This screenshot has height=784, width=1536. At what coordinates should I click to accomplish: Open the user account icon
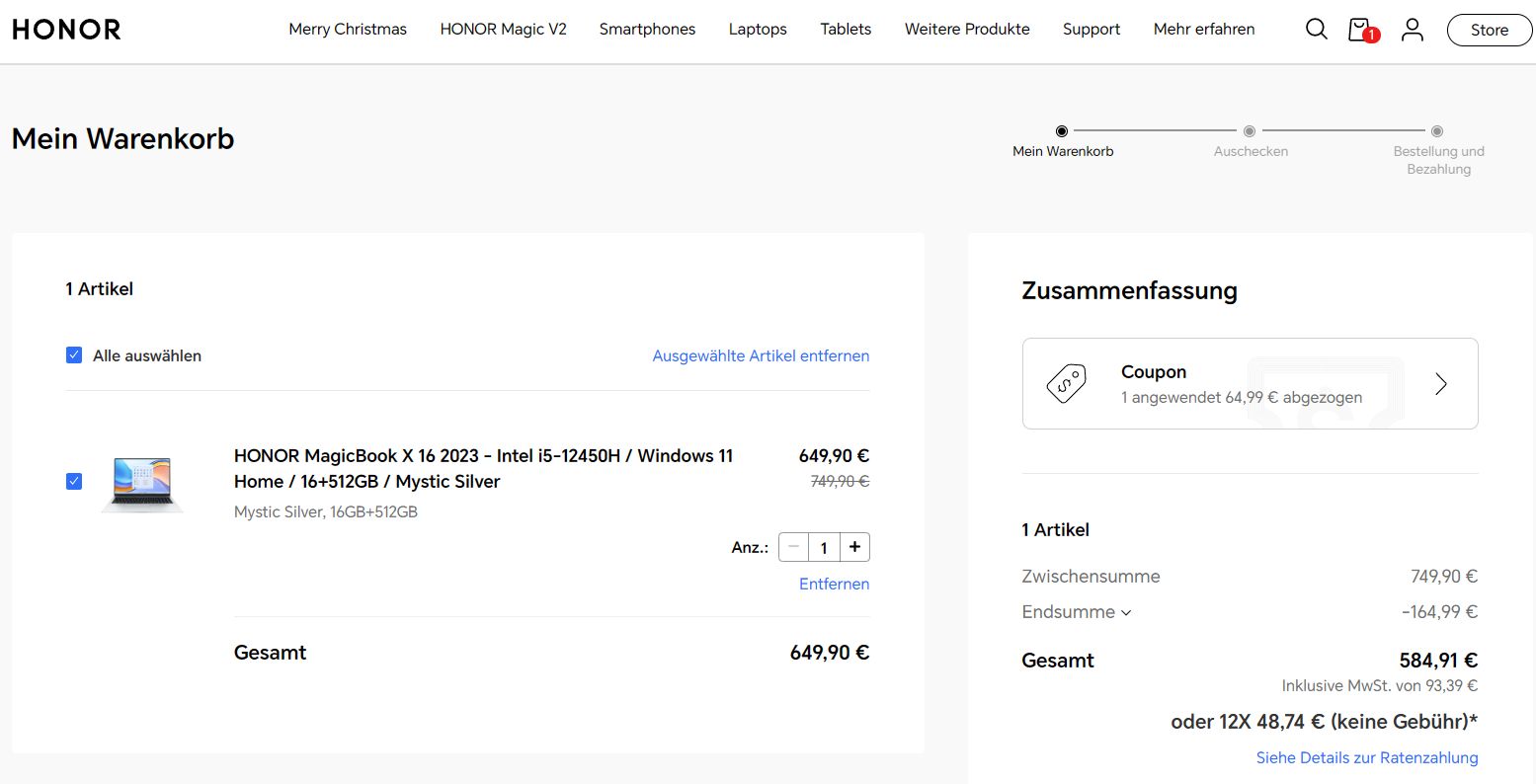click(1413, 30)
